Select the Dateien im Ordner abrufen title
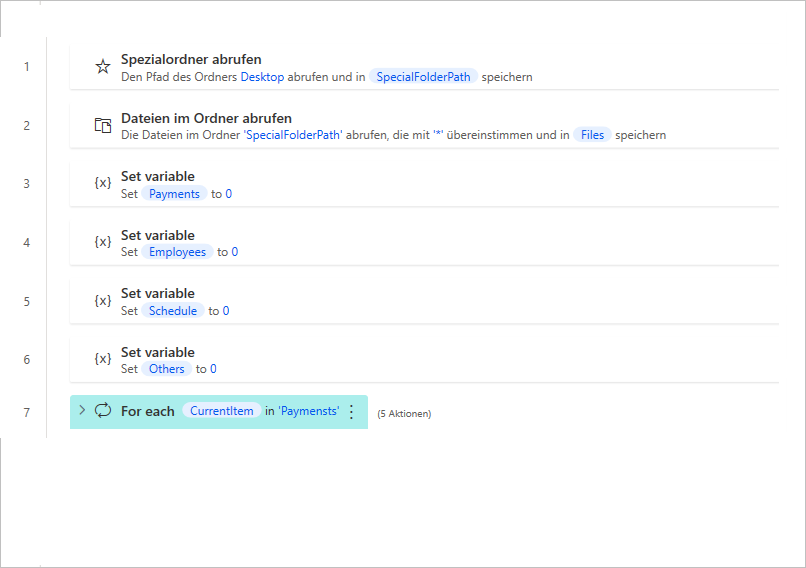This screenshot has width=806, height=568. tap(207, 118)
